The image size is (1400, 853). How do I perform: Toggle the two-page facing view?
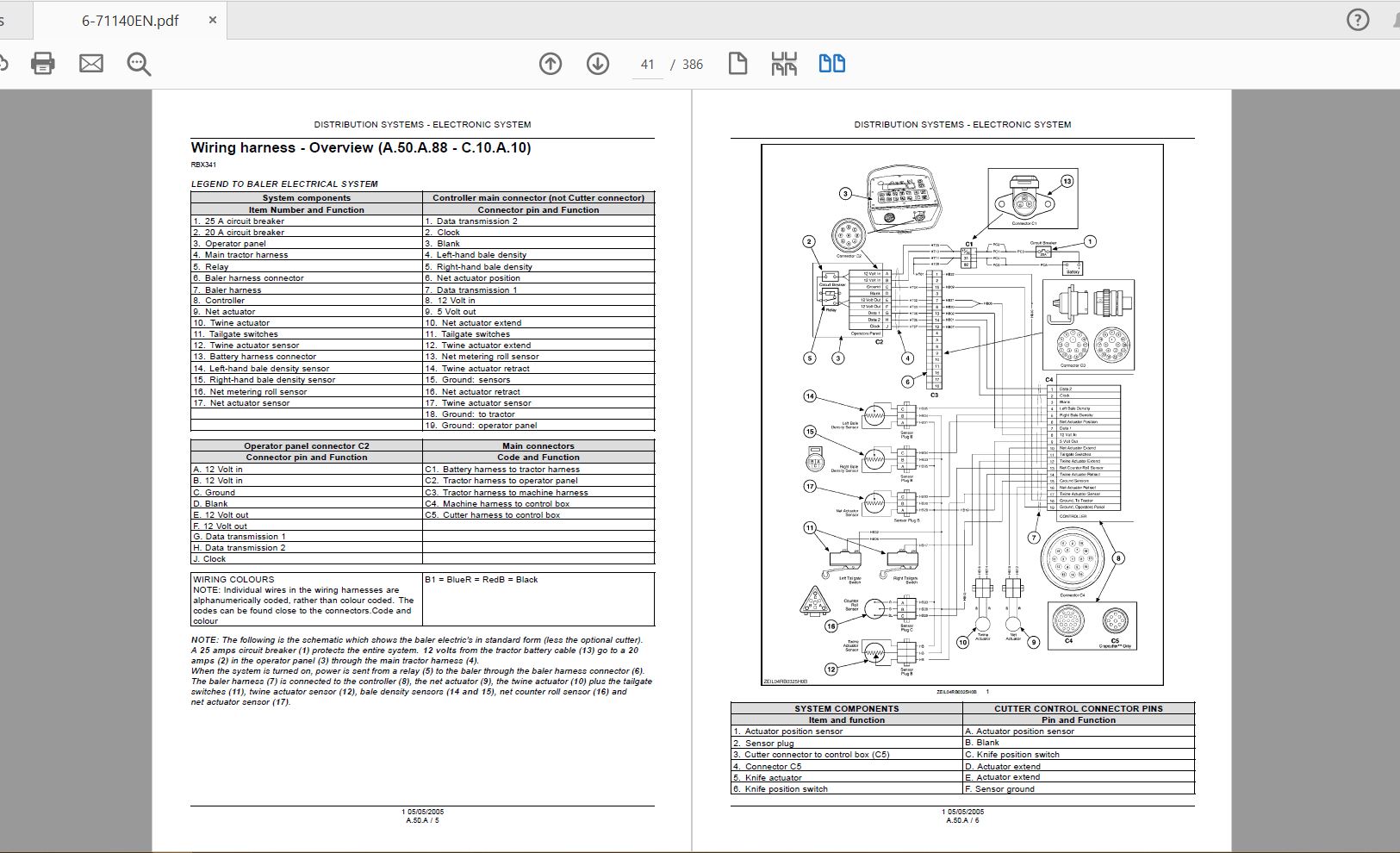[x=831, y=64]
